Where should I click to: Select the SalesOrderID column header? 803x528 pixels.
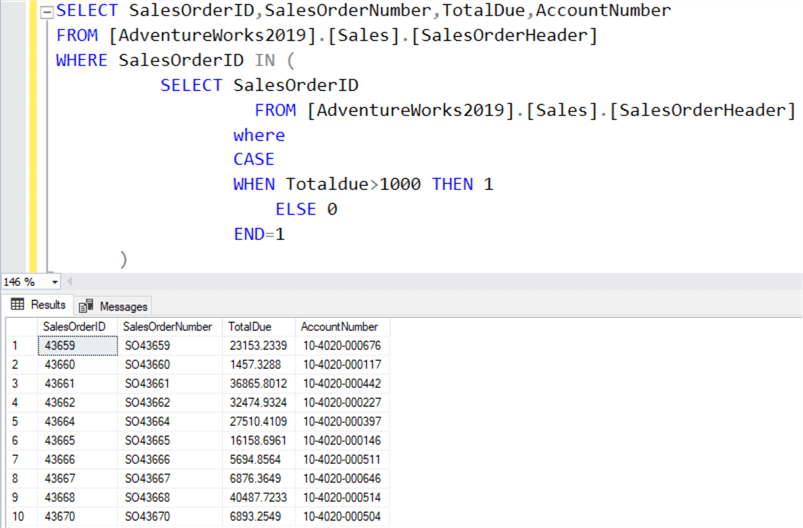[x=77, y=327]
